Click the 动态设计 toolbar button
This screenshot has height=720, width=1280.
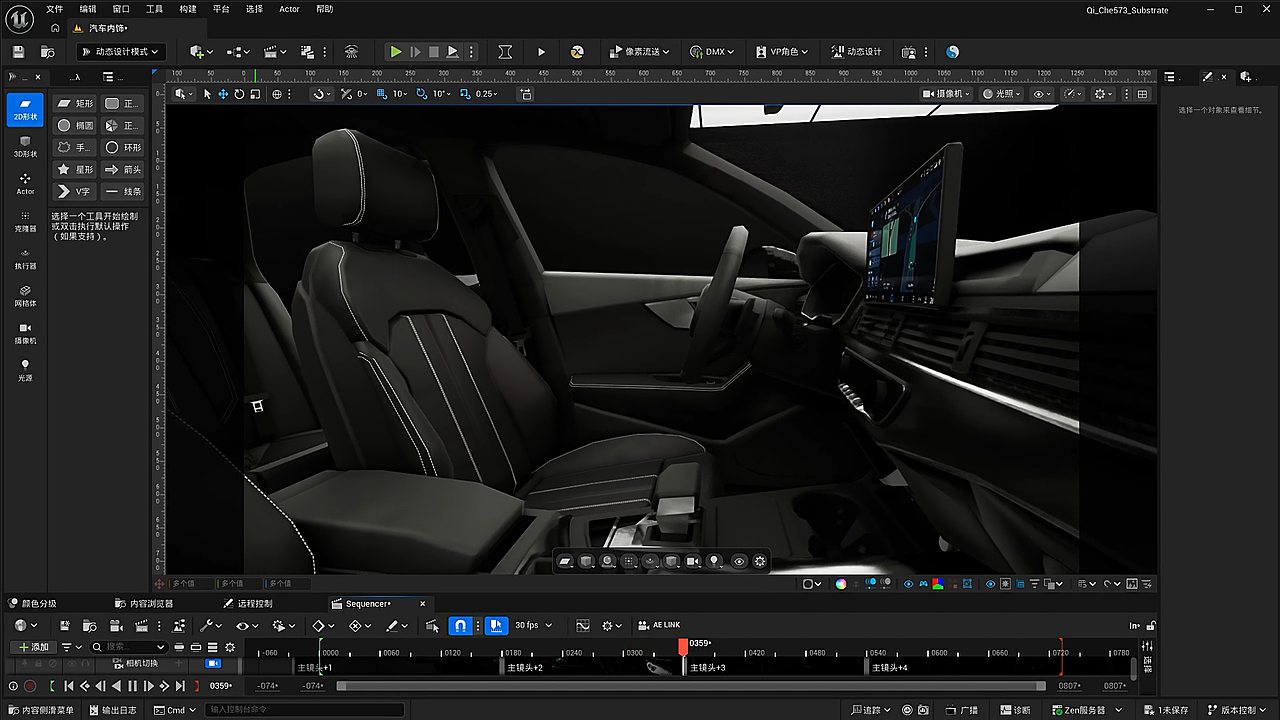click(x=857, y=51)
